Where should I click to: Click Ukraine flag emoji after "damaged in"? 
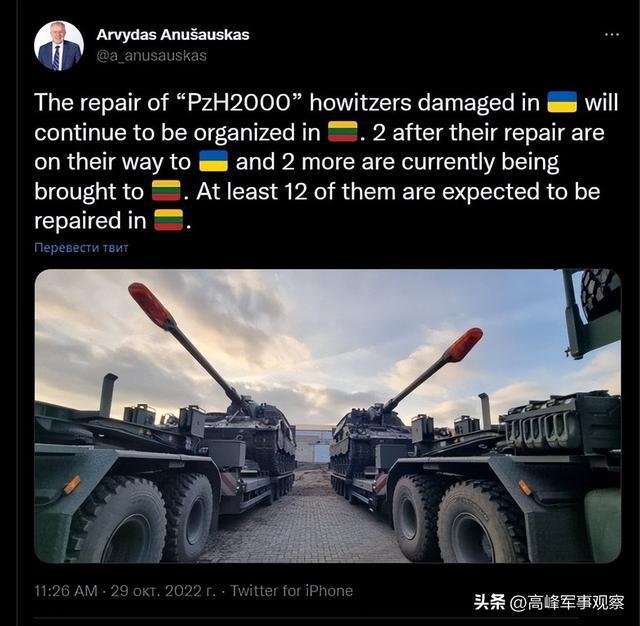[x=562, y=102]
